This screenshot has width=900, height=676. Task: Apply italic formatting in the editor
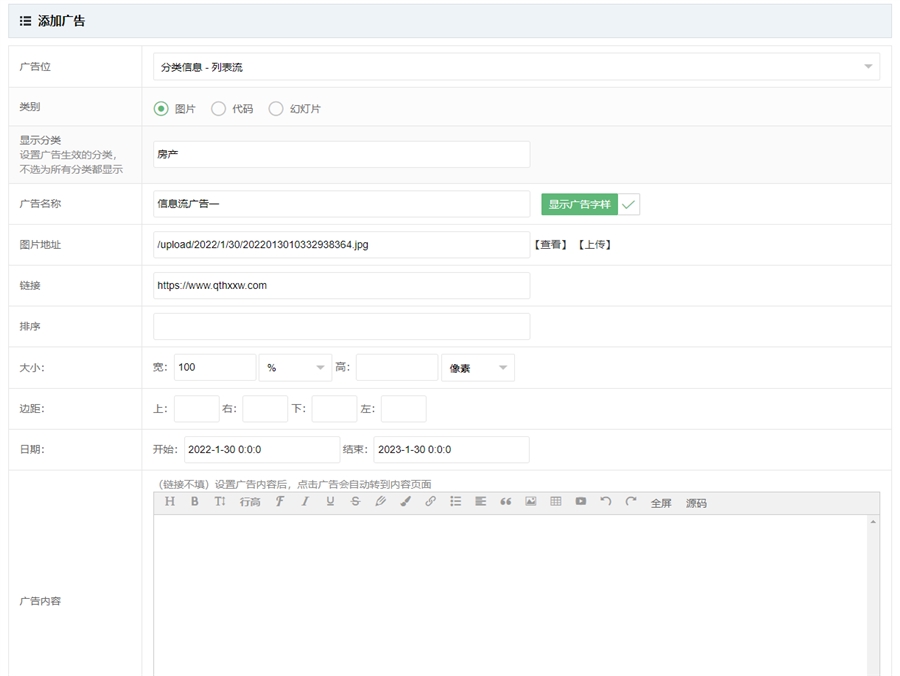point(305,502)
